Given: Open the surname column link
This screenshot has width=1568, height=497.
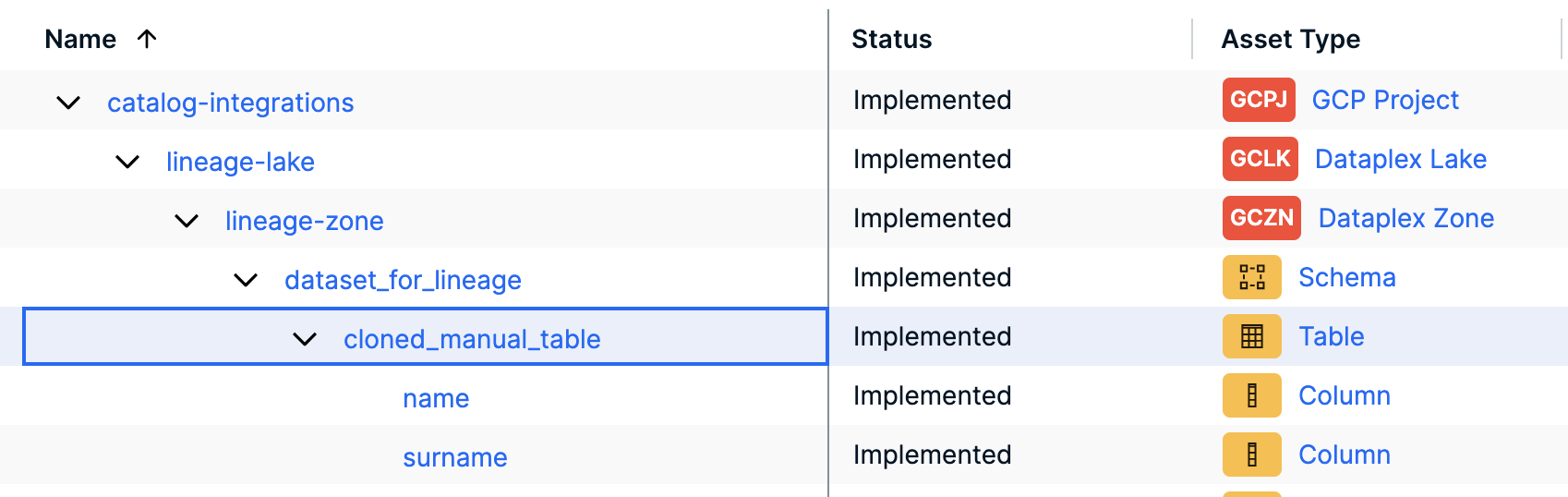Looking at the screenshot, I should (454, 457).
